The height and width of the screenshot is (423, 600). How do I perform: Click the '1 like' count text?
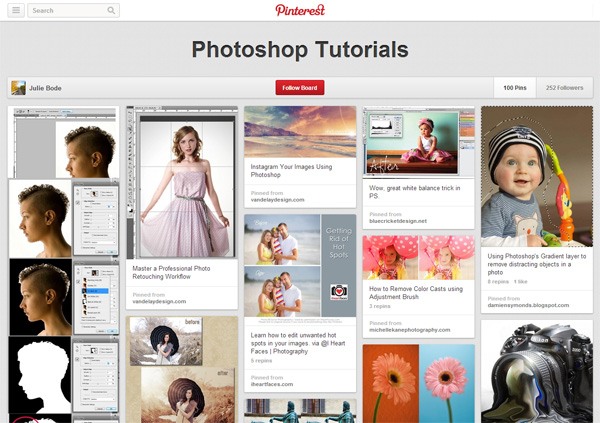[520, 282]
